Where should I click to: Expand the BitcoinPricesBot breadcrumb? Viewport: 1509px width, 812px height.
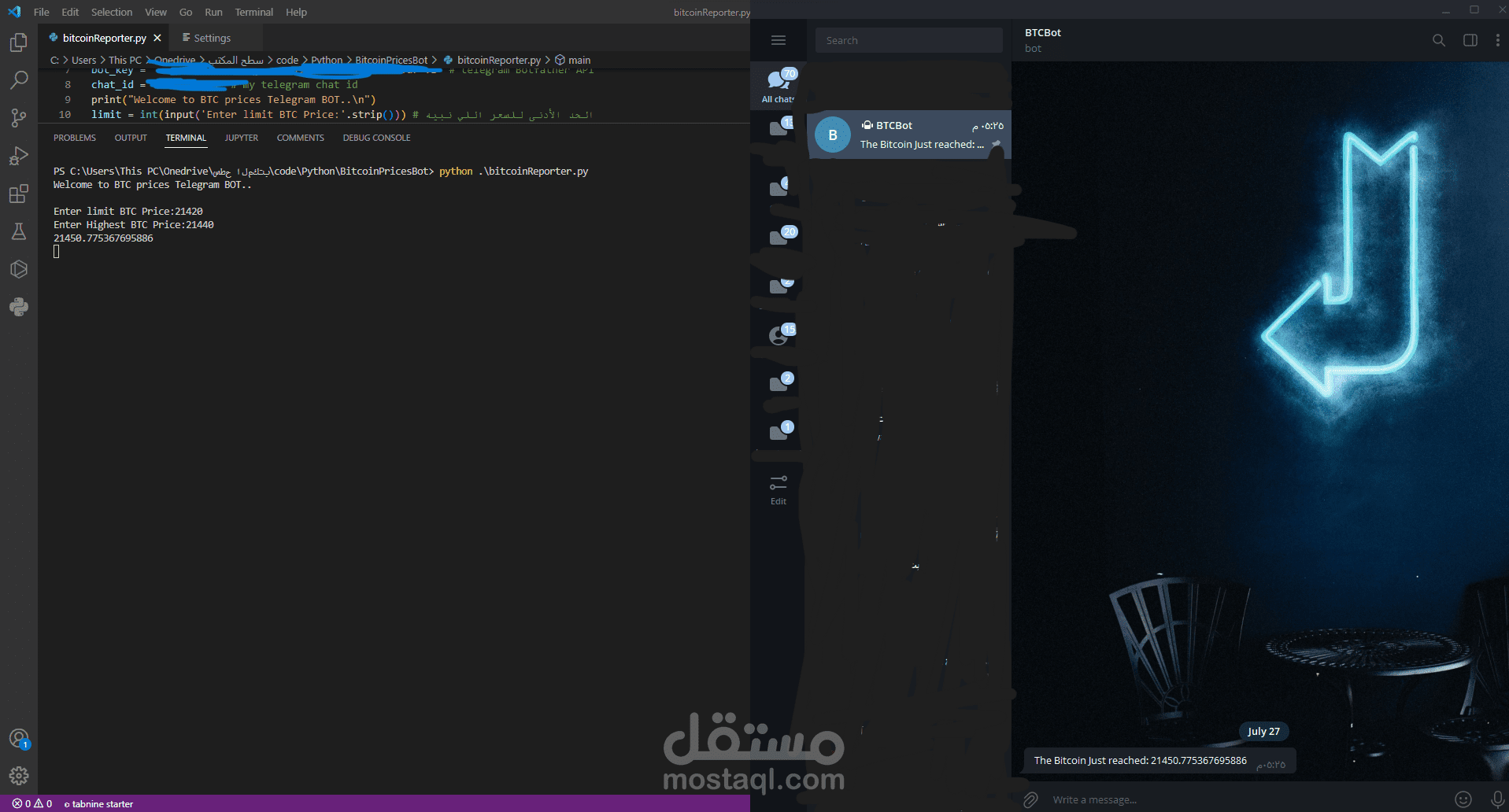391,60
